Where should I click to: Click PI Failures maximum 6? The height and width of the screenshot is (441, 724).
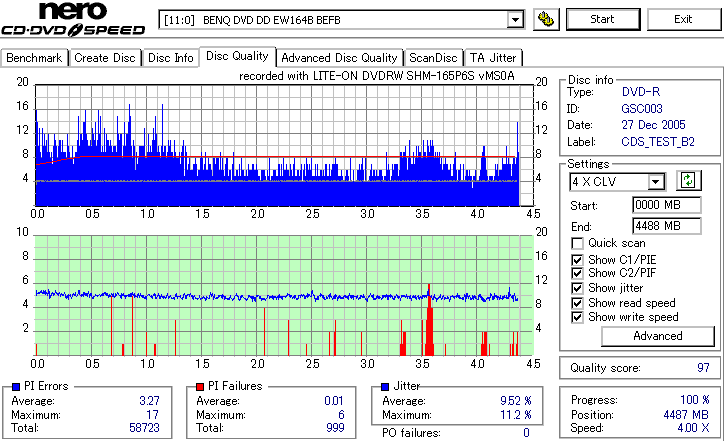341,415
